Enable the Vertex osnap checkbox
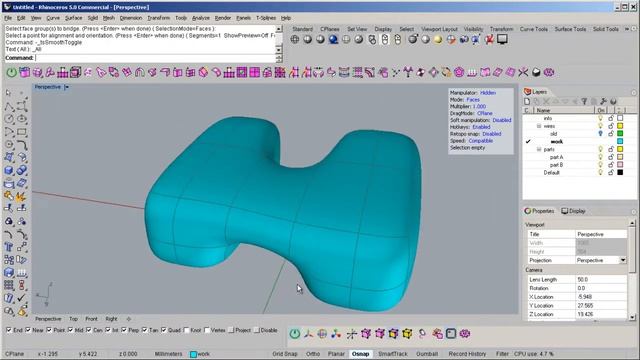Screen dimensions: 640x360 [207, 330]
